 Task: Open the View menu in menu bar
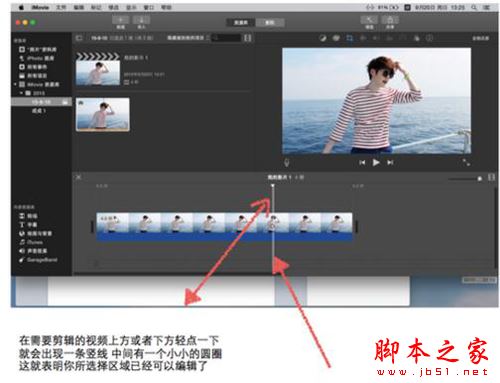(131, 7)
